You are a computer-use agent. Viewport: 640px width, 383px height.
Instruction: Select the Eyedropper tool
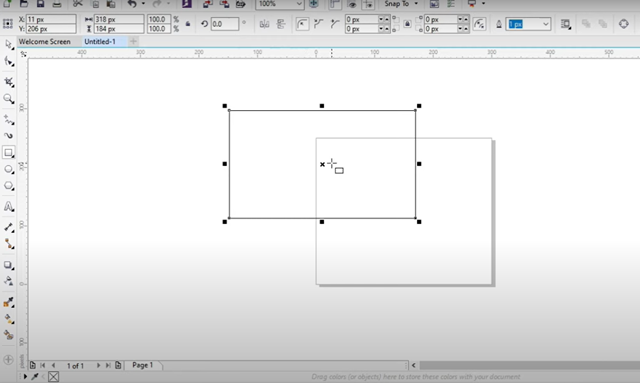pyautogui.click(x=9, y=302)
